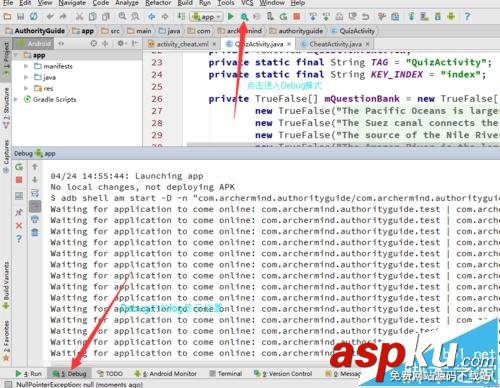Expand the manifests folder
Image resolution: width=500 pixels, height=388 pixels.
click(x=26, y=66)
